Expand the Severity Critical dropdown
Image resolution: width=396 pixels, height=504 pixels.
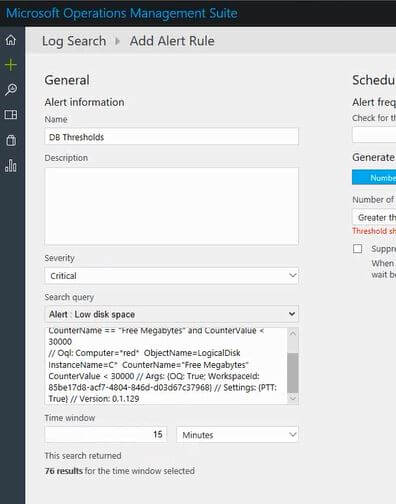pos(172,276)
